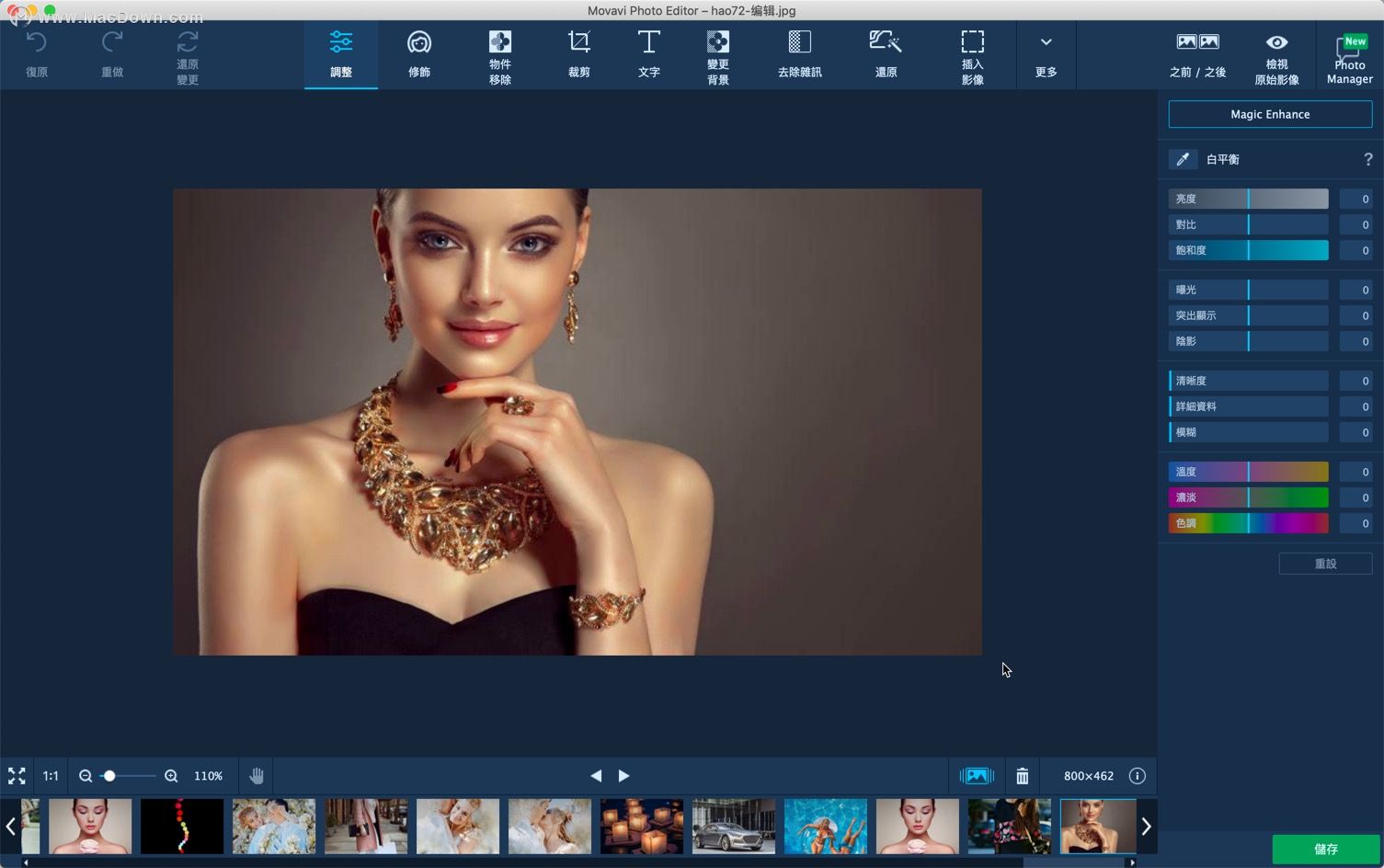Toggle fullscreen view icon
This screenshot has height=868, width=1384.
(x=17, y=776)
